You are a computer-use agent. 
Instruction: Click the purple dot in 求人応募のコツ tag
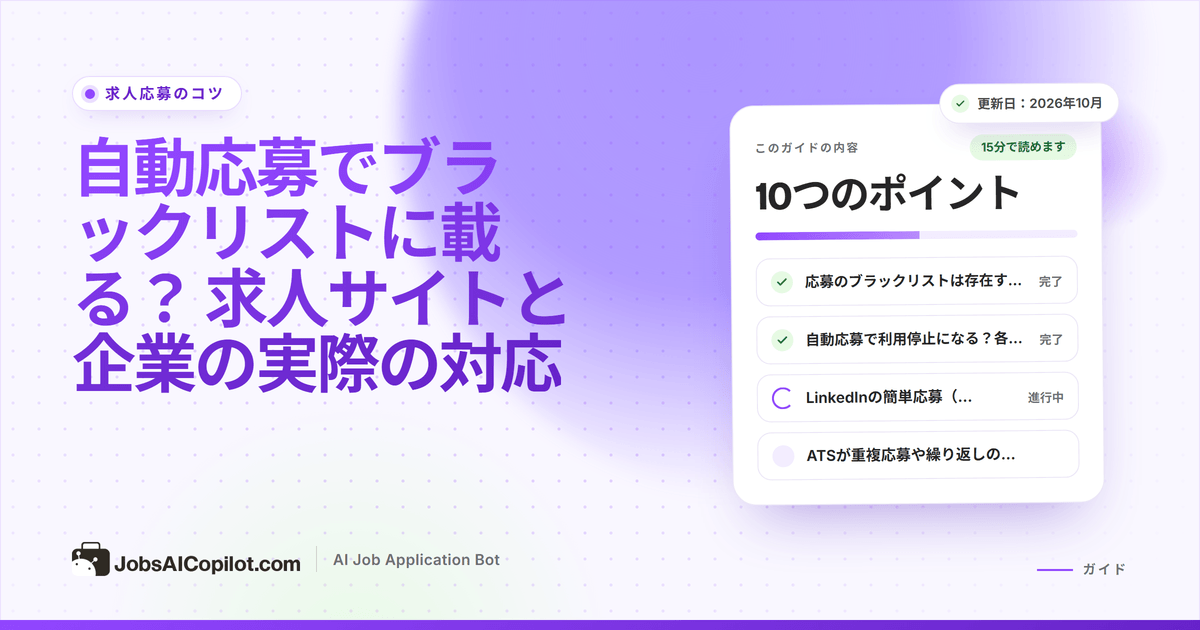(x=90, y=94)
